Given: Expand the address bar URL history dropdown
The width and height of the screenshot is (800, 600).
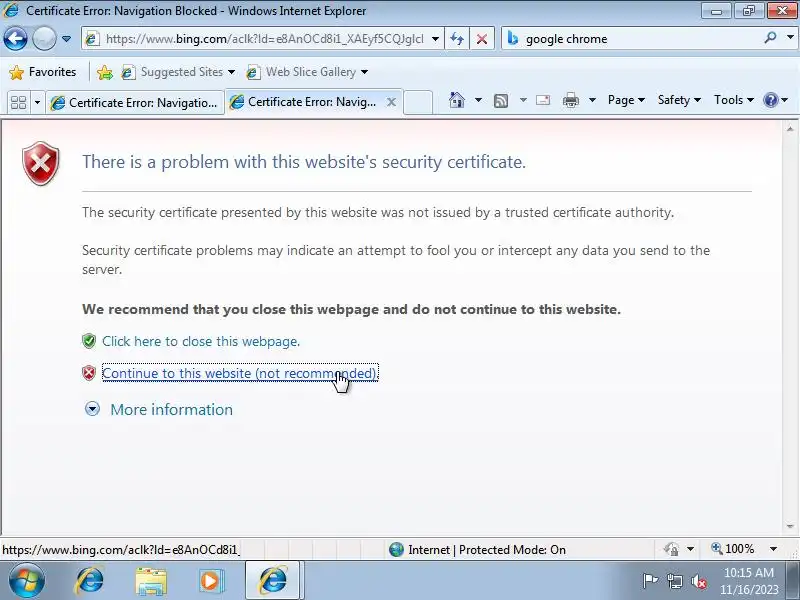Looking at the screenshot, I should (x=435, y=39).
